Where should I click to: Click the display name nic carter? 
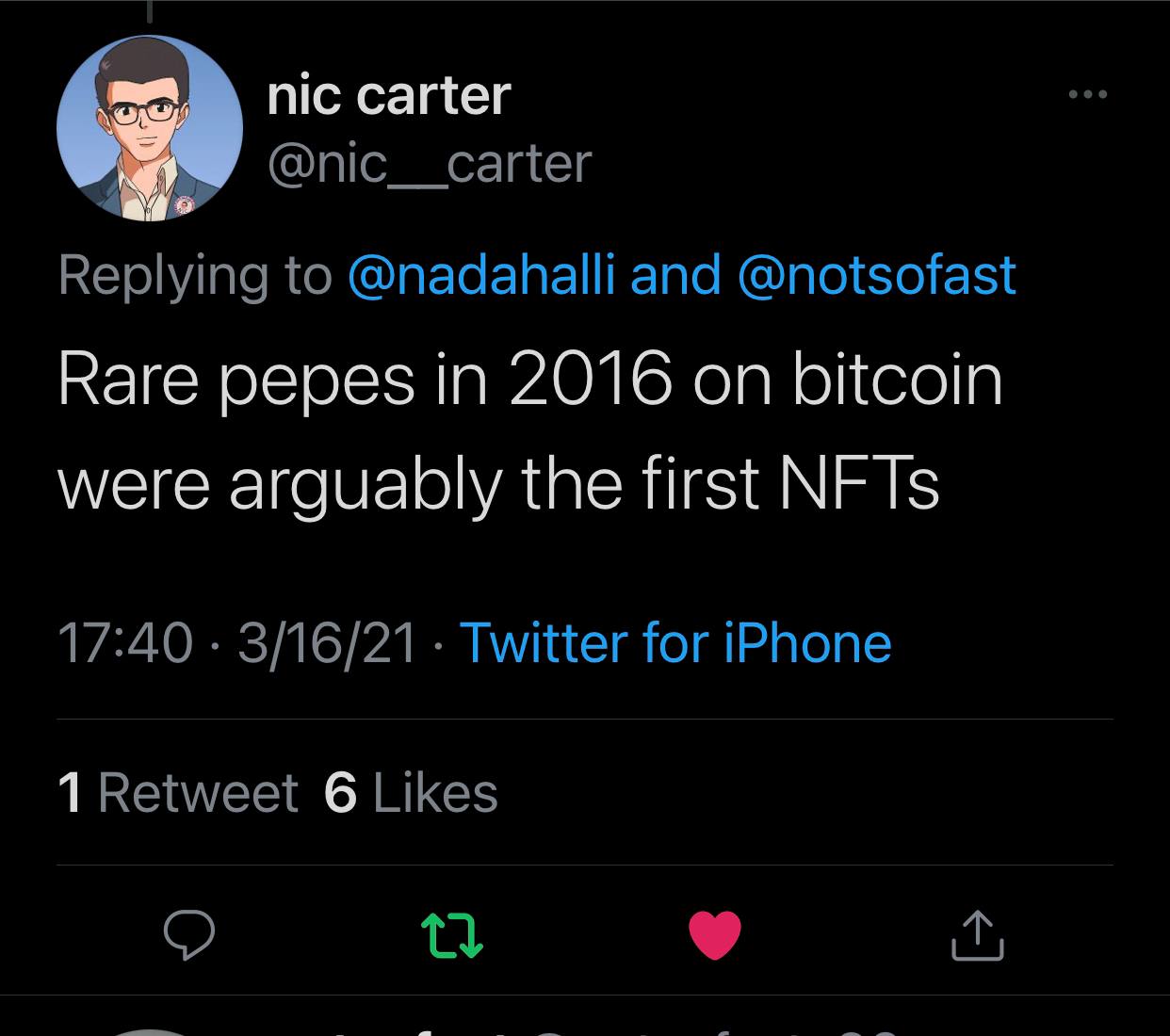click(389, 96)
